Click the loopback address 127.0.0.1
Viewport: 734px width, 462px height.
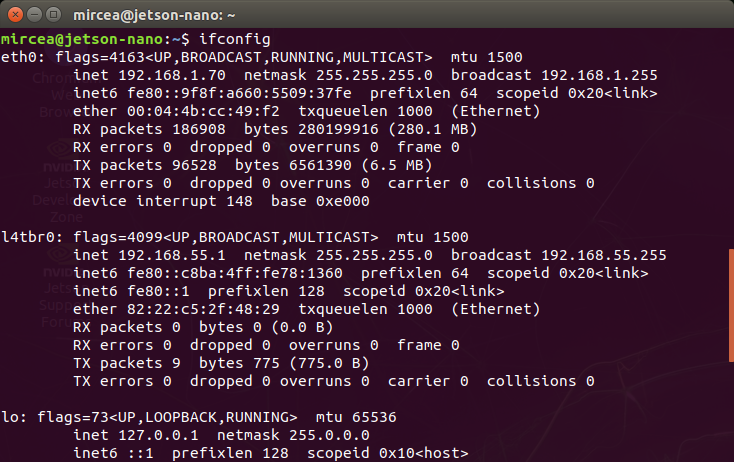point(158,435)
